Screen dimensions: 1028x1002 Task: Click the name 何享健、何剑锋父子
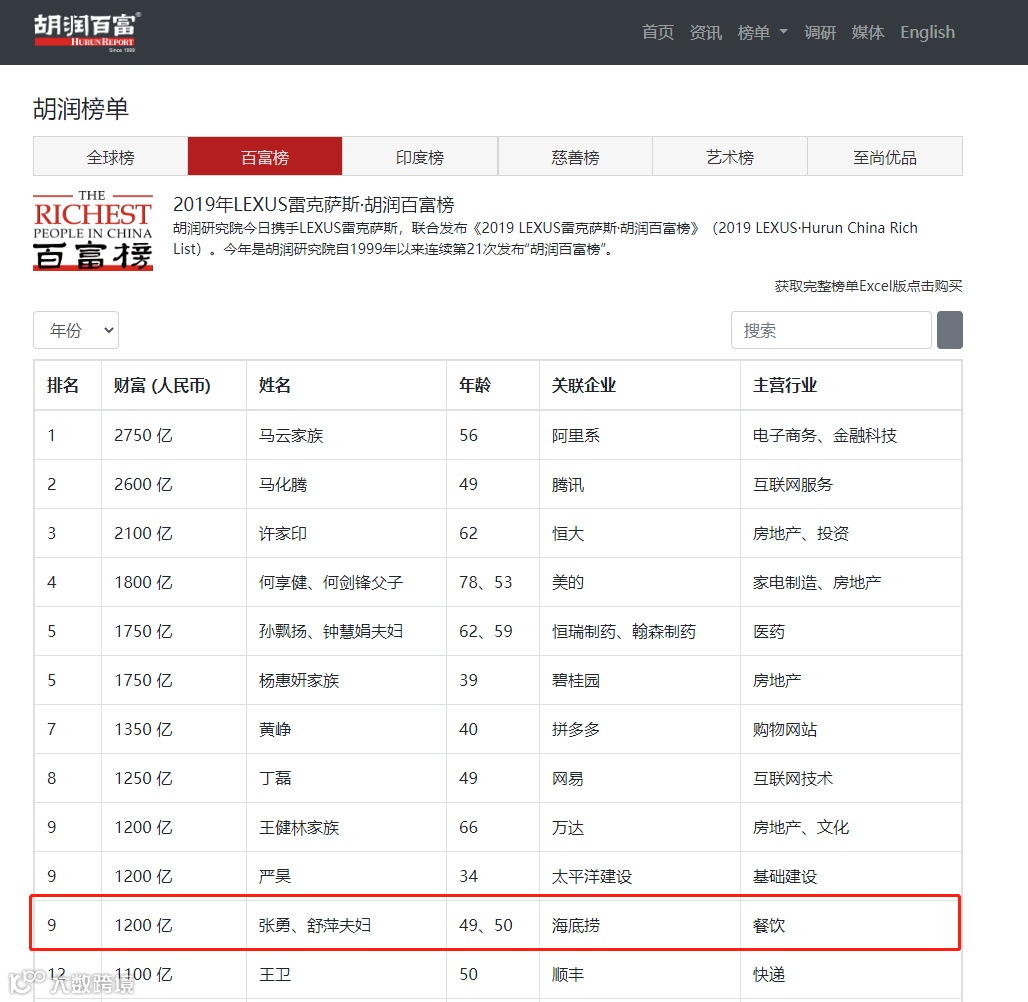(x=330, y=582)
